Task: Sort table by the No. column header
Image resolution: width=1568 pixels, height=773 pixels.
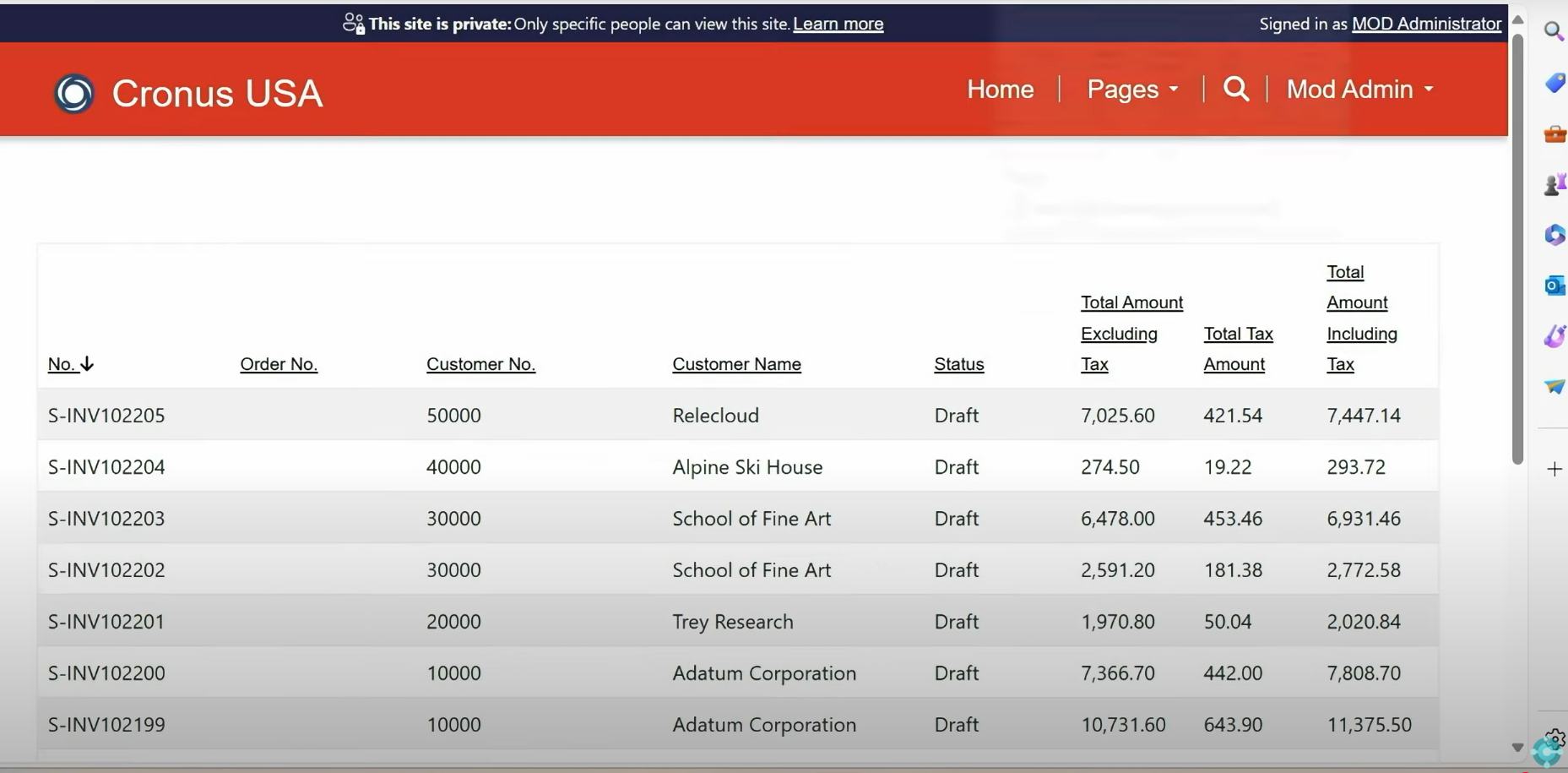Action: tap(62, 364)
